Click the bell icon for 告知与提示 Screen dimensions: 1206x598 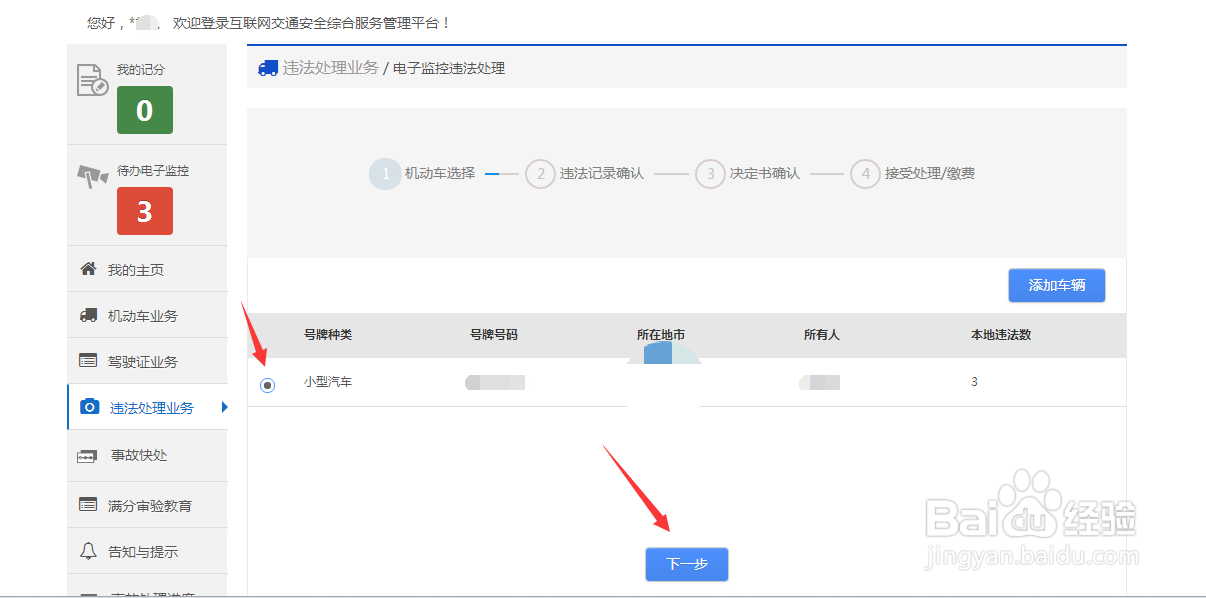88,551
